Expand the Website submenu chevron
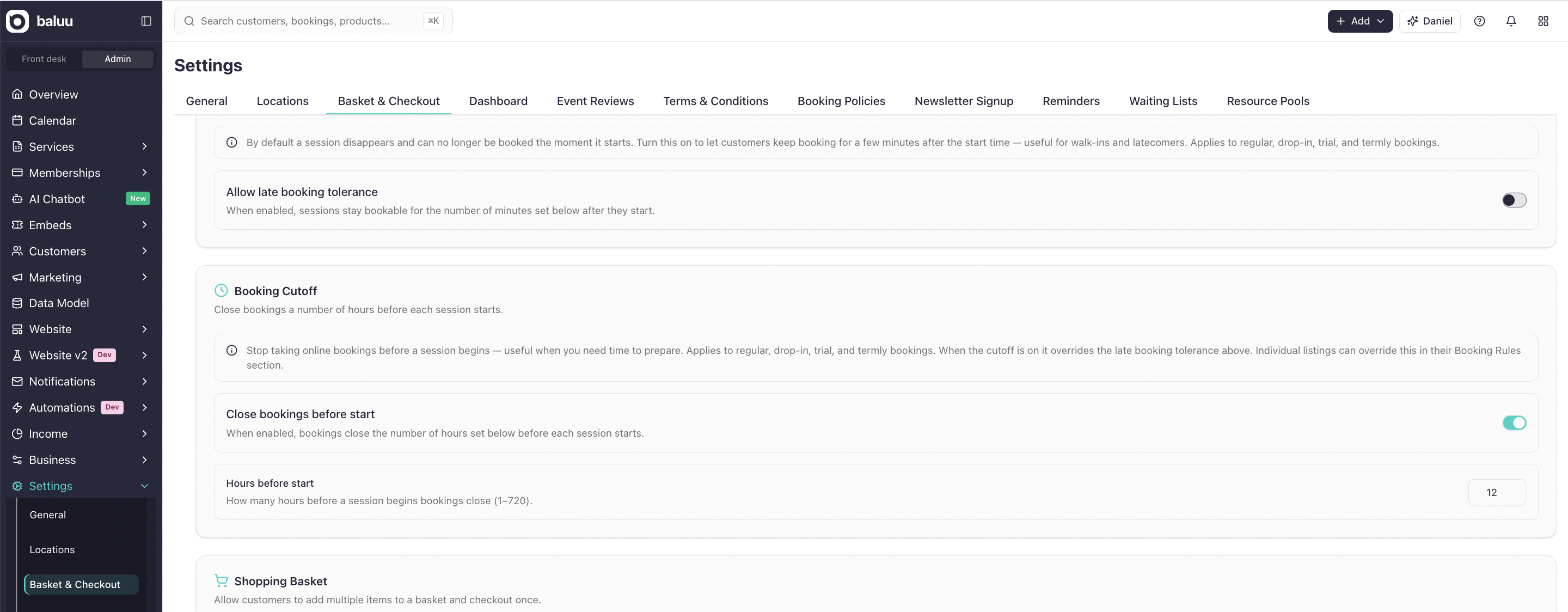This screenshot has width=1568, height=612. [145, 329]
